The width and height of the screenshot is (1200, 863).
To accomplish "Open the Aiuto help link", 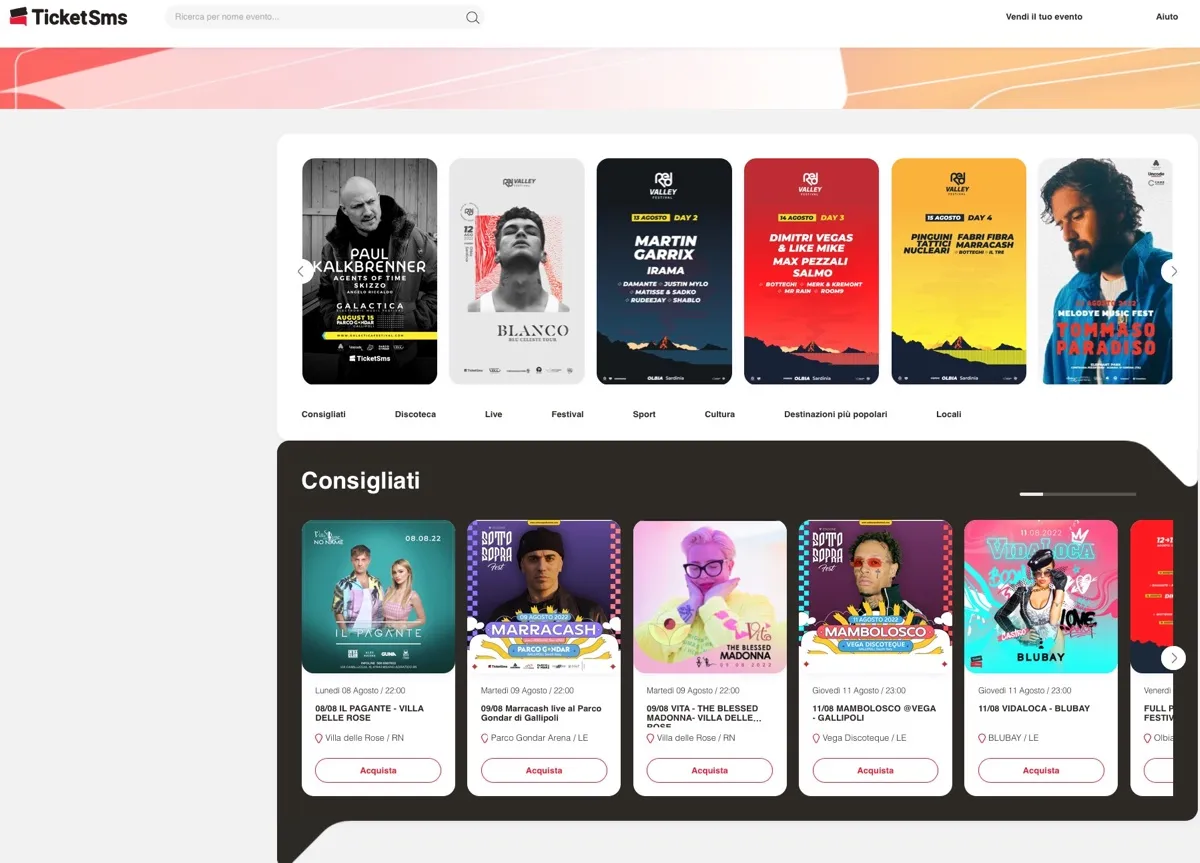I will [x=1167, y=17].
